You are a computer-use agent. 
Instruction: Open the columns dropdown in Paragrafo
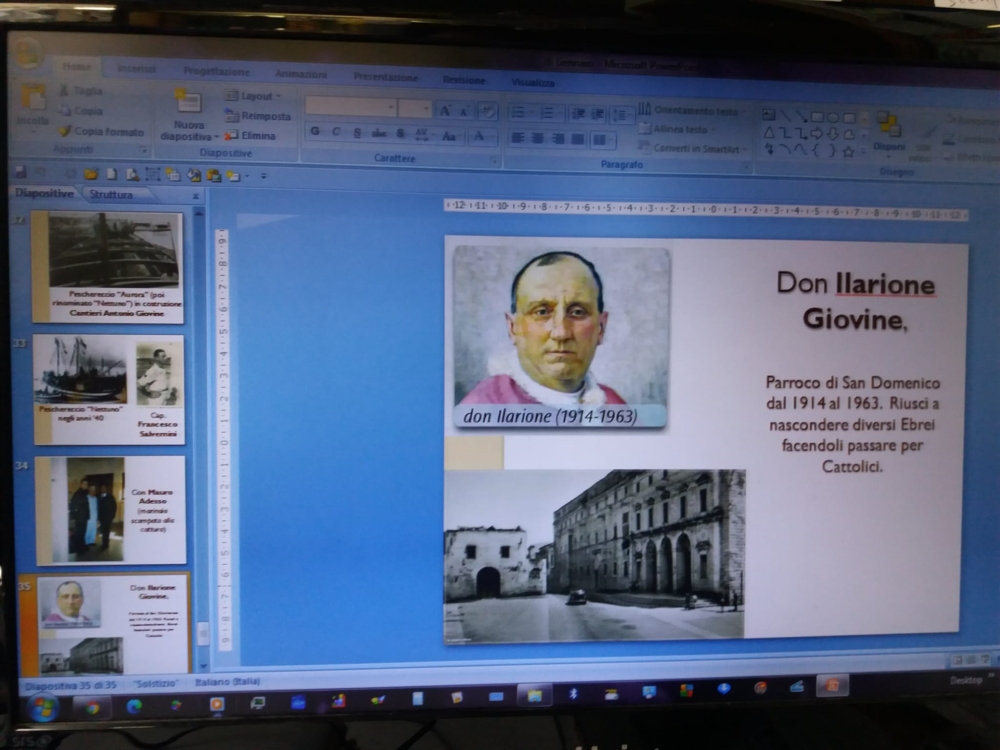point(601,140)
